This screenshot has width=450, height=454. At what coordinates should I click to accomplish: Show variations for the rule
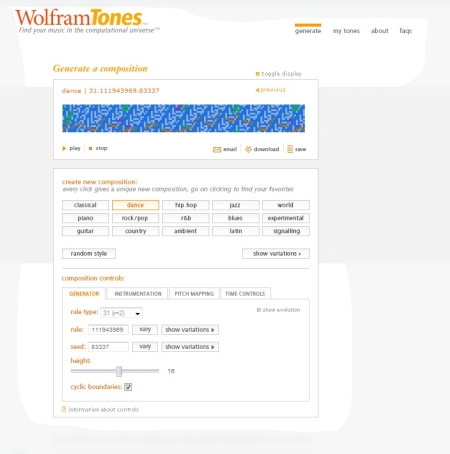190,330
